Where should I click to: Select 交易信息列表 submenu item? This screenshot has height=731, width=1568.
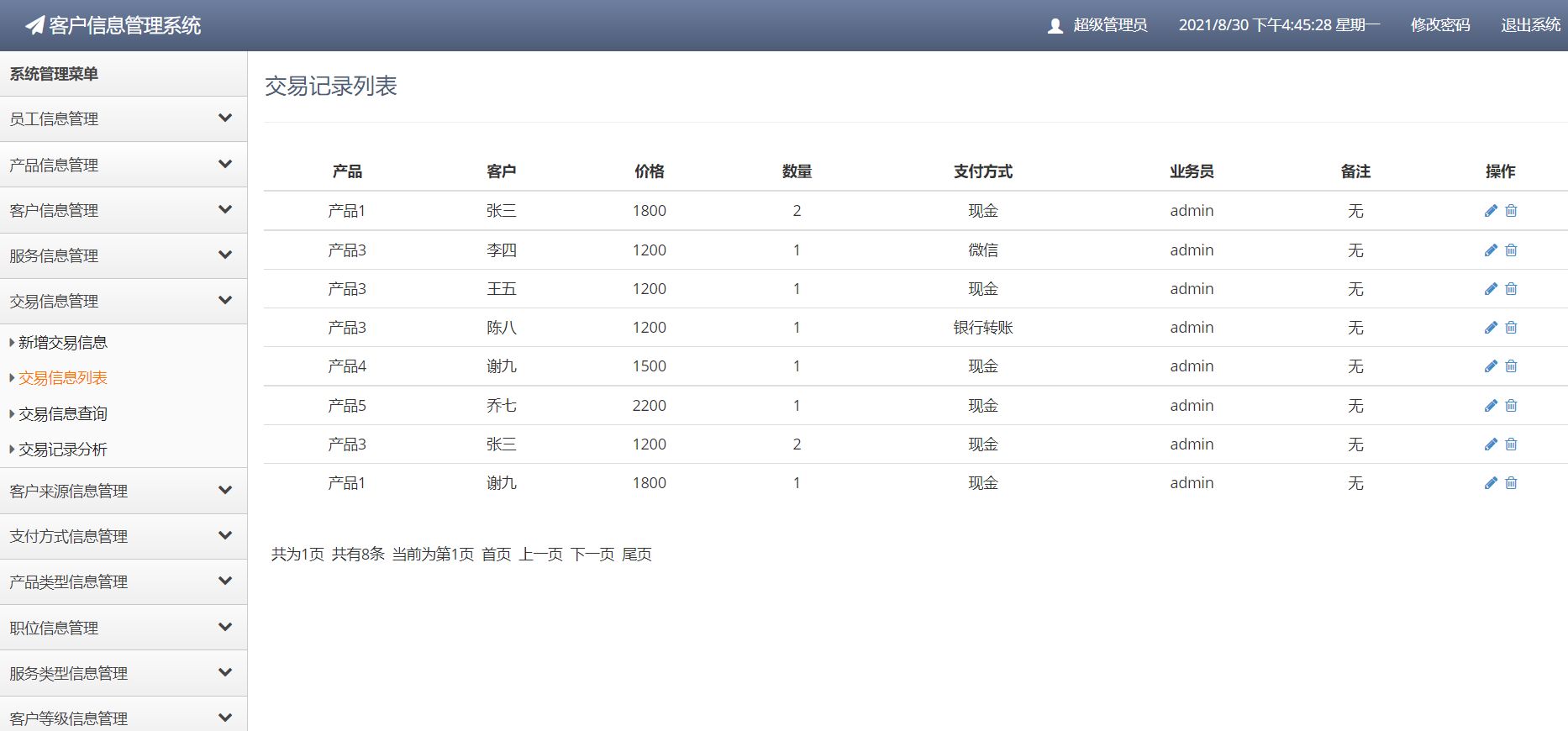tap(63, 378)
